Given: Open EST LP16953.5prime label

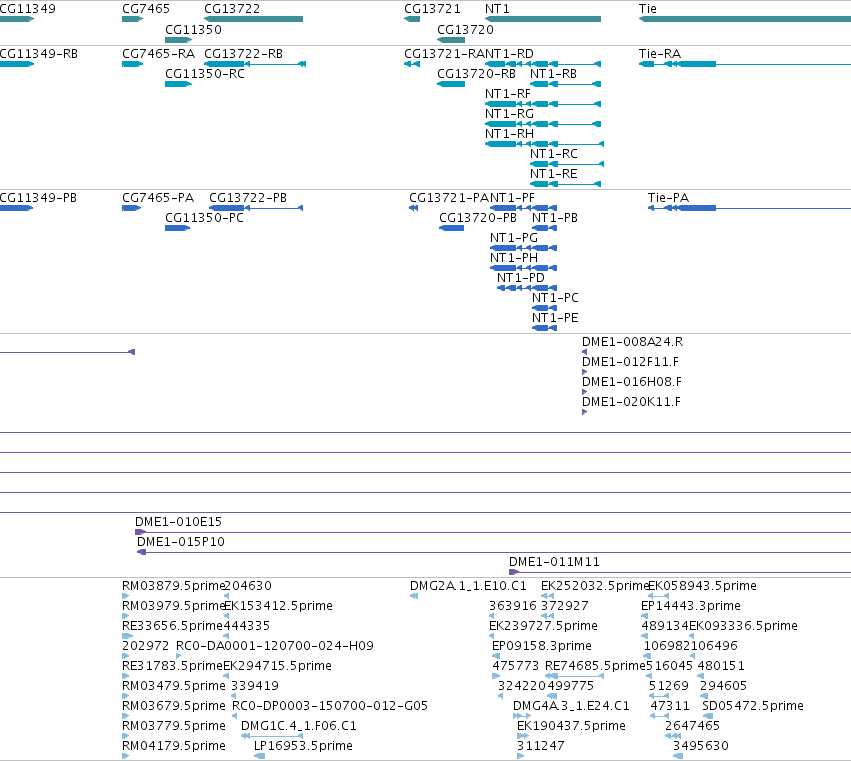Looking at the screenshot, I should pos(303,746).
